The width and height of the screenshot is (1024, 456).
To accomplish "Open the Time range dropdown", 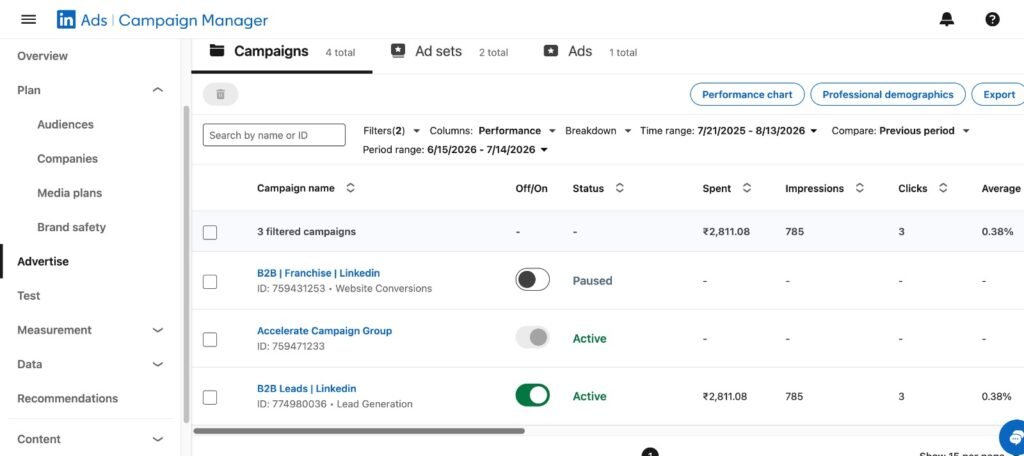I will pyautogui.click(x=728, y=131).
